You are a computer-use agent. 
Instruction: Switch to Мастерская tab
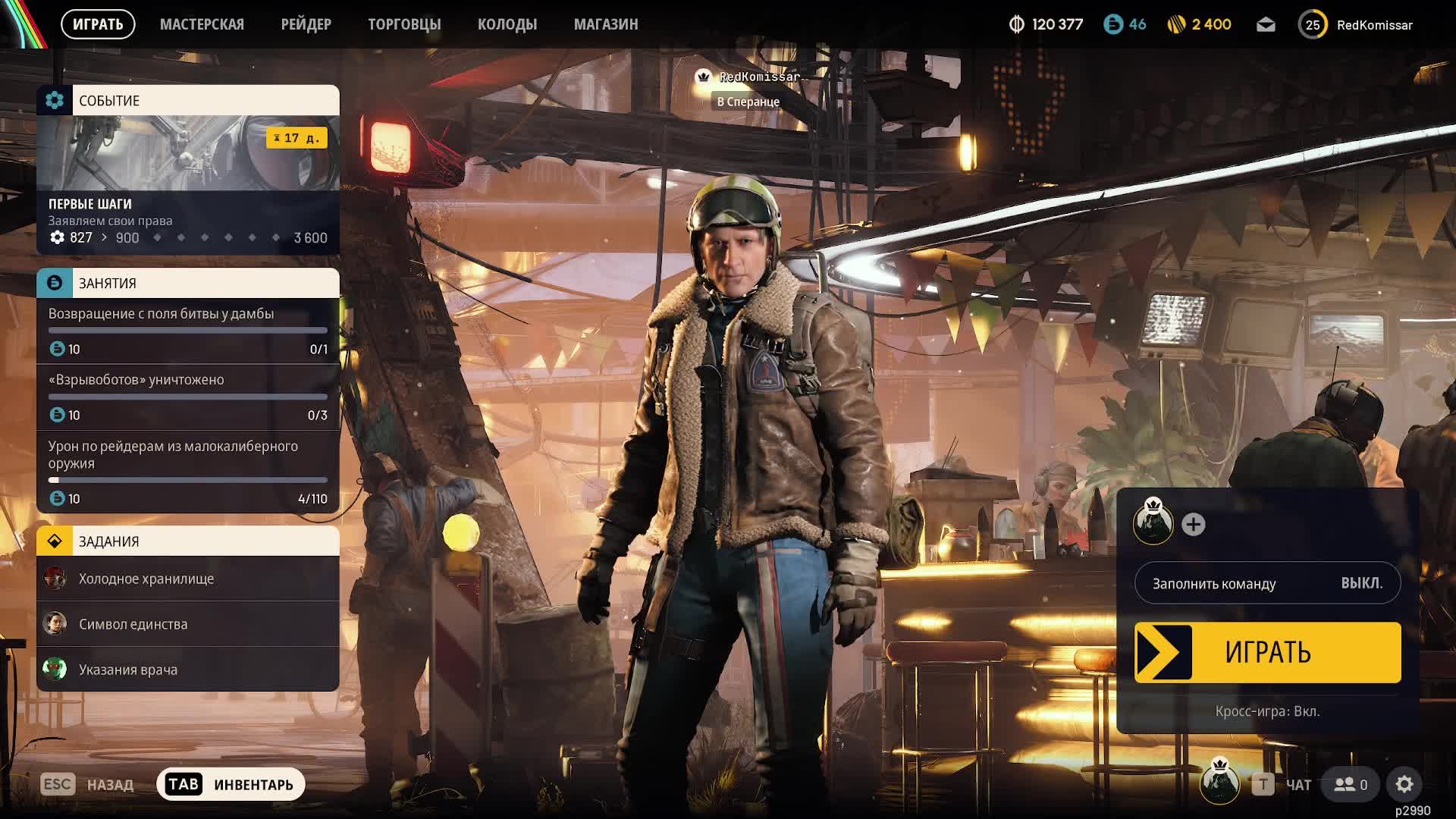click(x=202, y=24)
